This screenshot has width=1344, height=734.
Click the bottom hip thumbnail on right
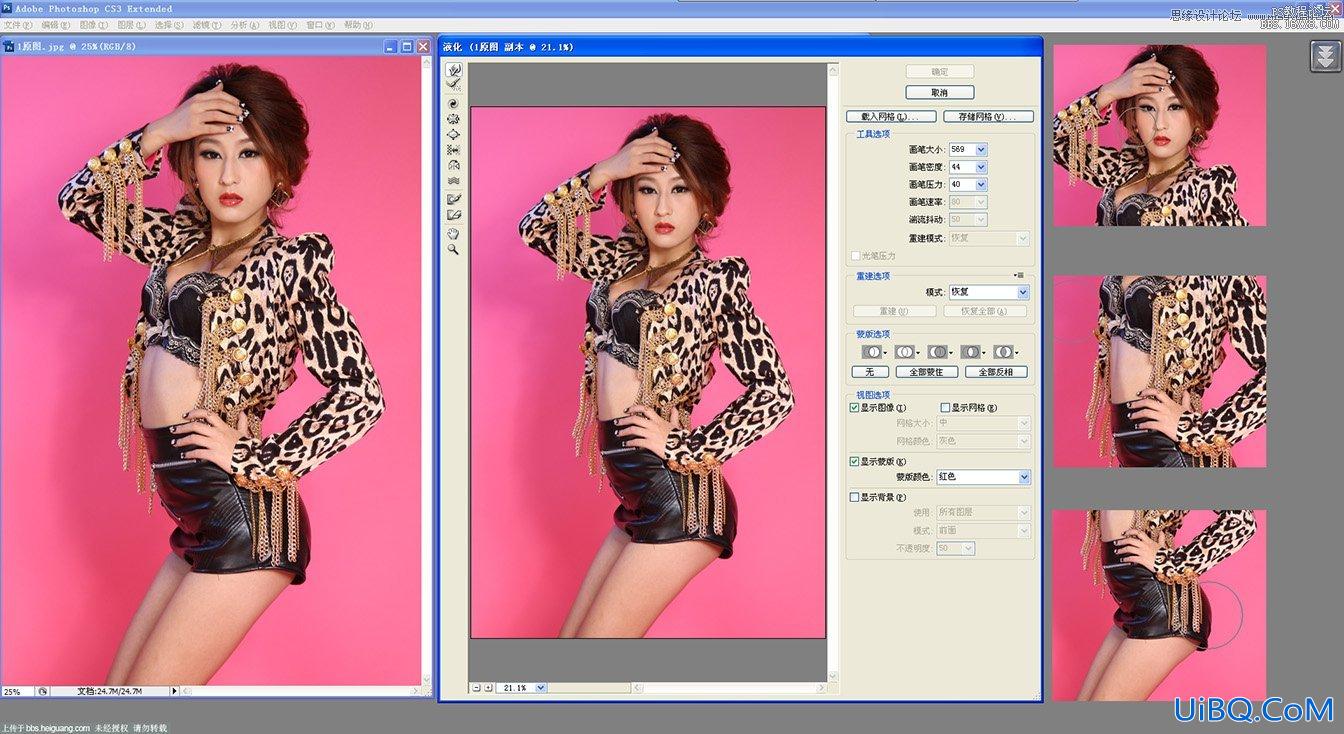tap(1160, 605)
